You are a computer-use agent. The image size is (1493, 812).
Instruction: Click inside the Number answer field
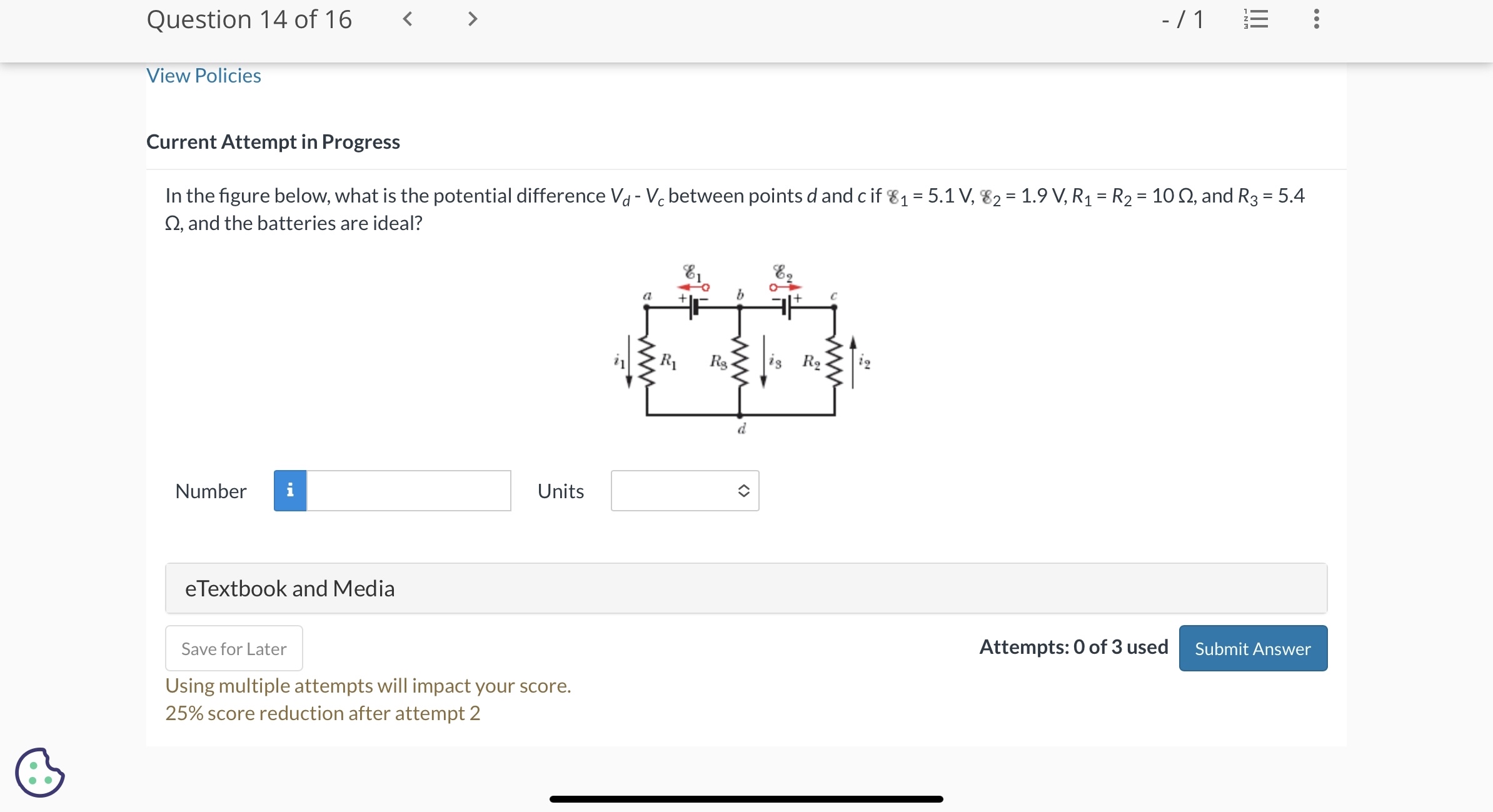coord(406,491)
